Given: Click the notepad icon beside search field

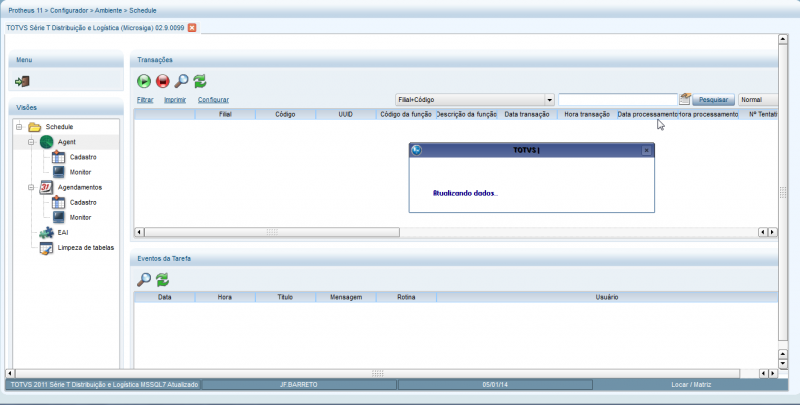Looking at the screenshot, I should coord(685,99).
